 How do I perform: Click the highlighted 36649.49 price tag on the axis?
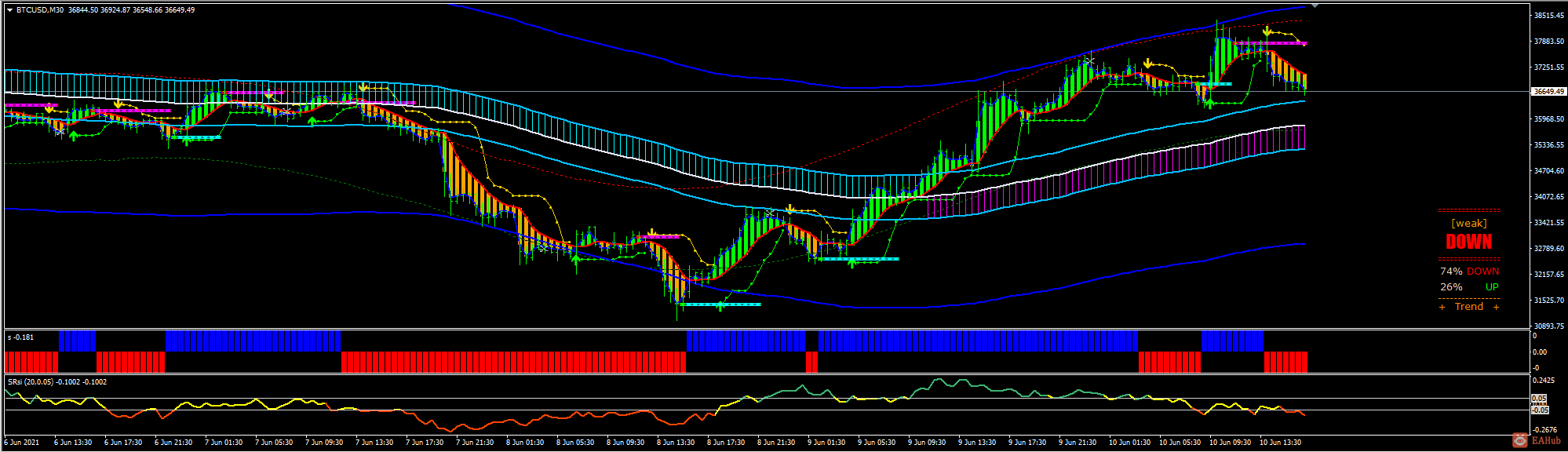point(1548,91)
